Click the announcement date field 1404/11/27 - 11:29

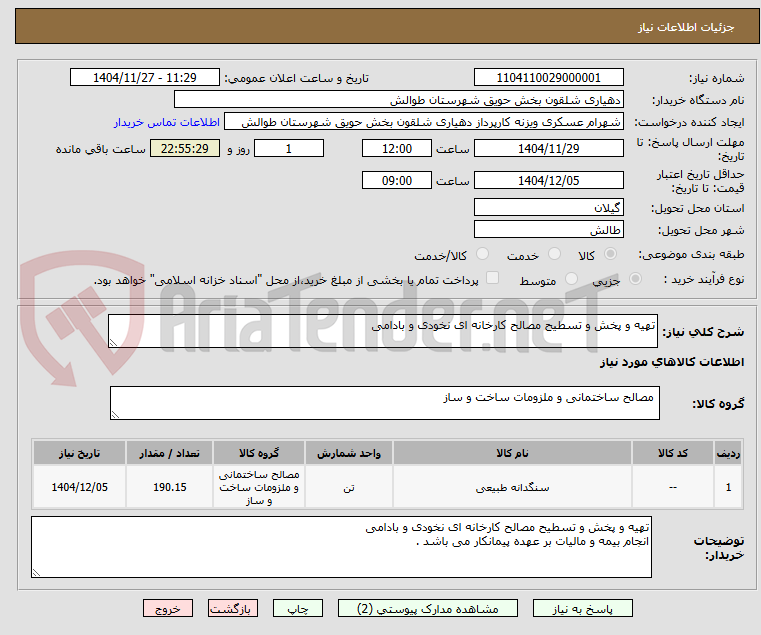click(x=145, y=78)
